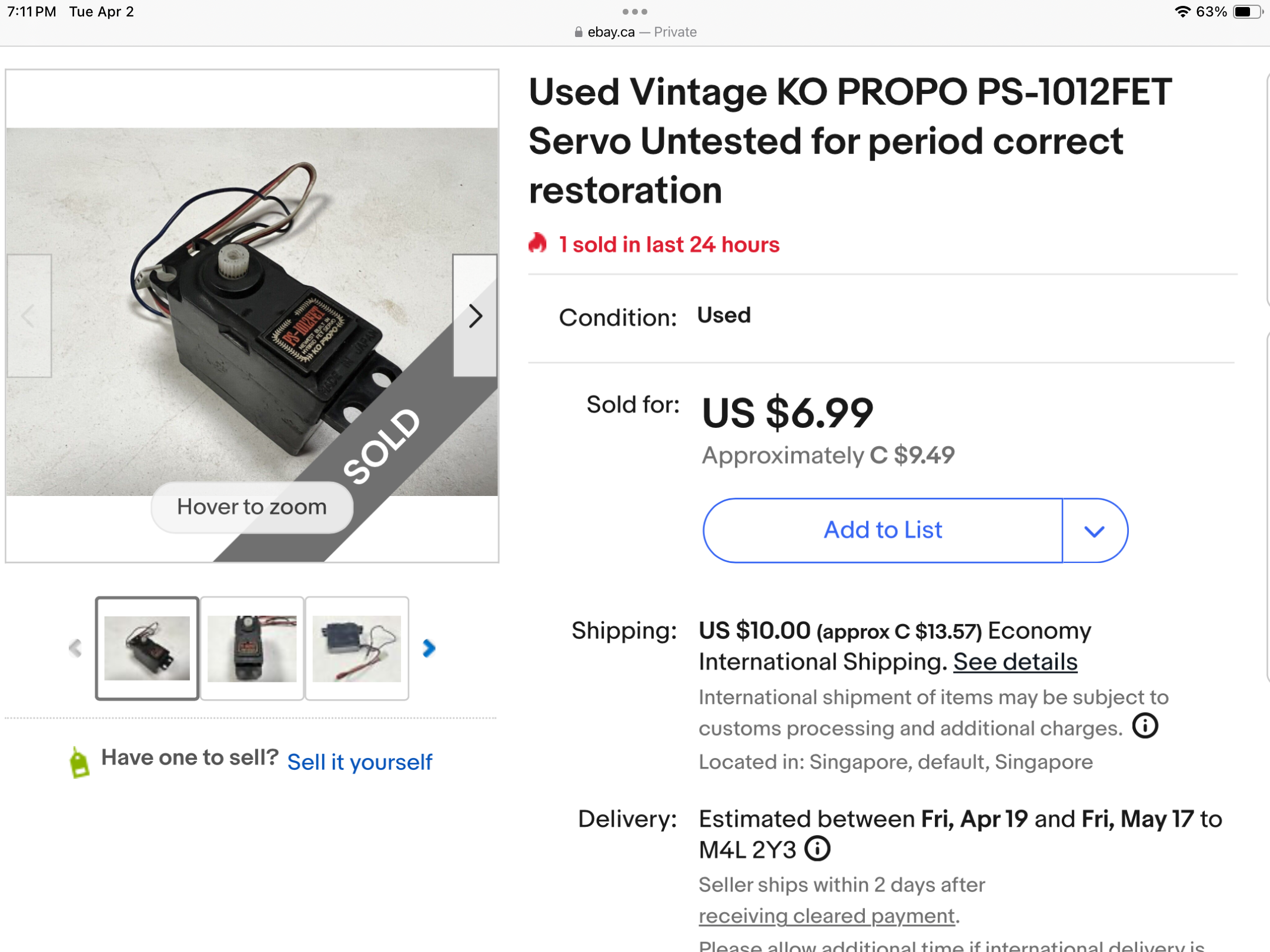Follow the Sell it yourself link
1270x952 pixels.
360,762
